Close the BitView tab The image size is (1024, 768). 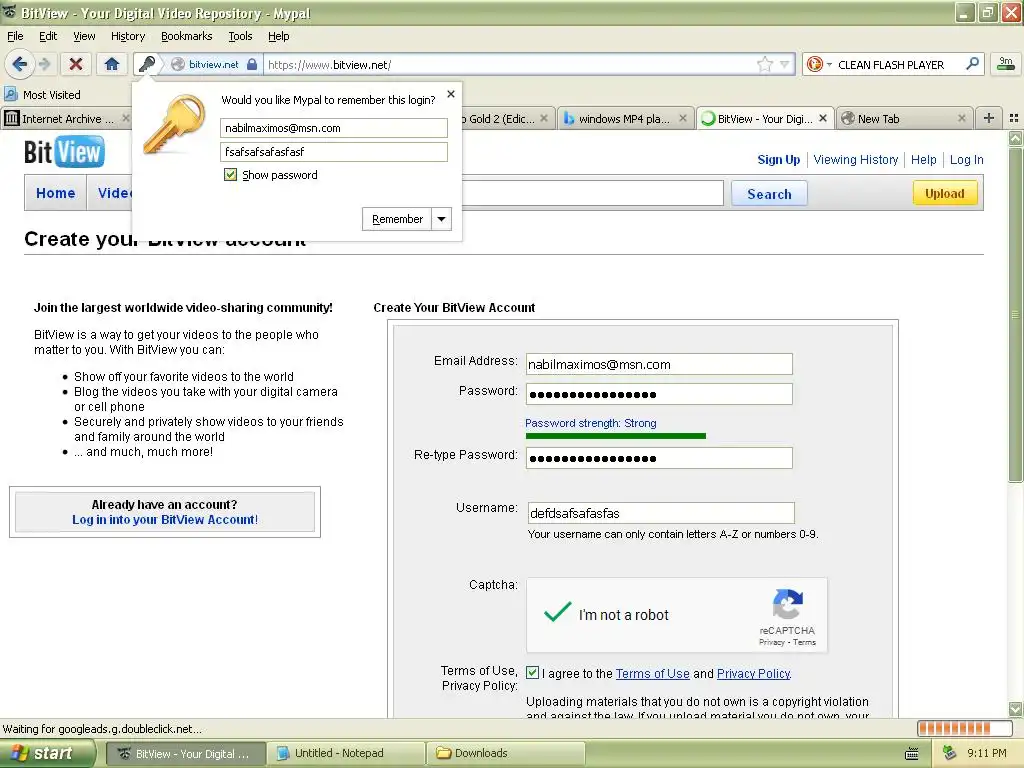pos(823,118)
